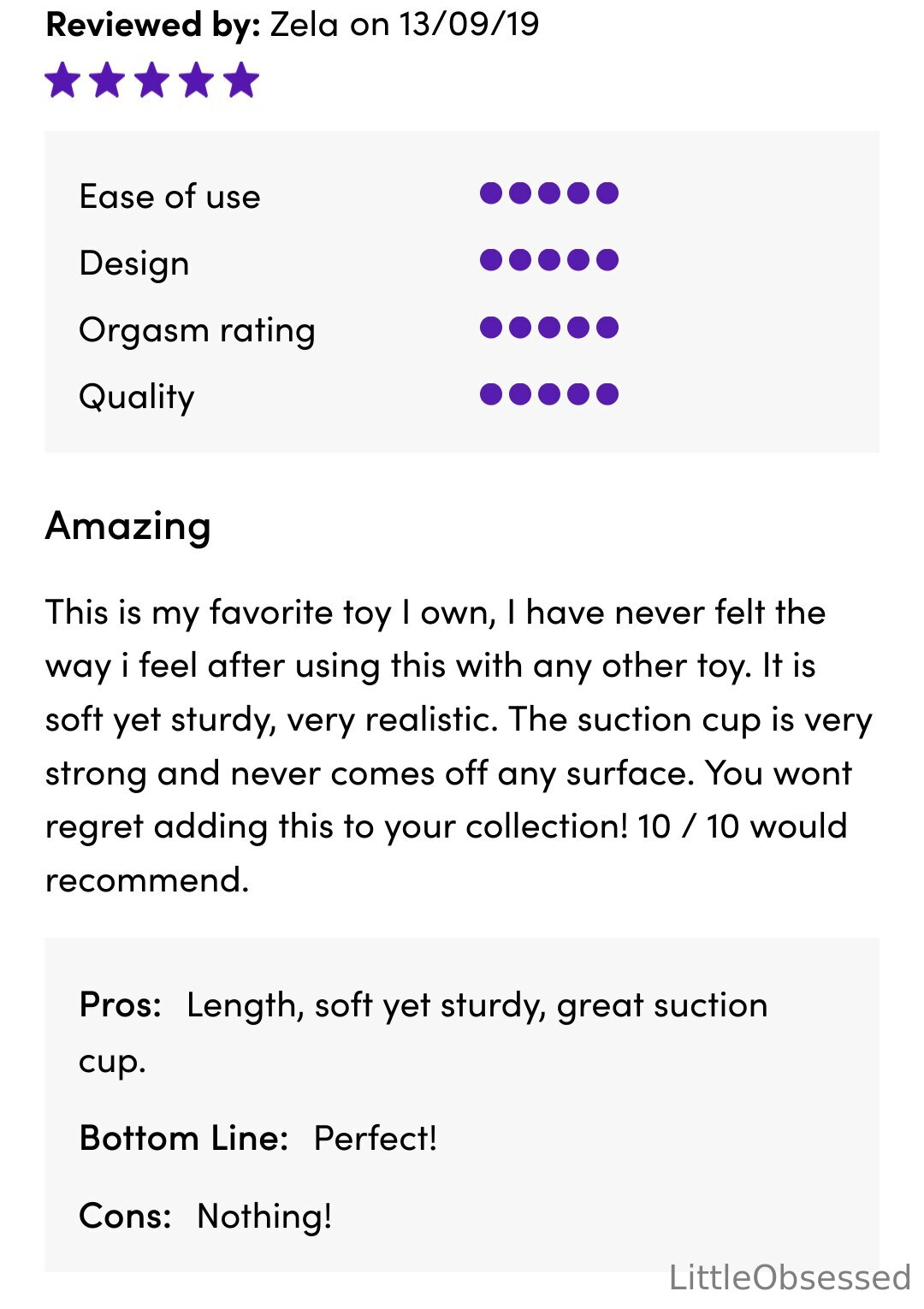
Task: Click the Design rating label
Action: [134, 264]
